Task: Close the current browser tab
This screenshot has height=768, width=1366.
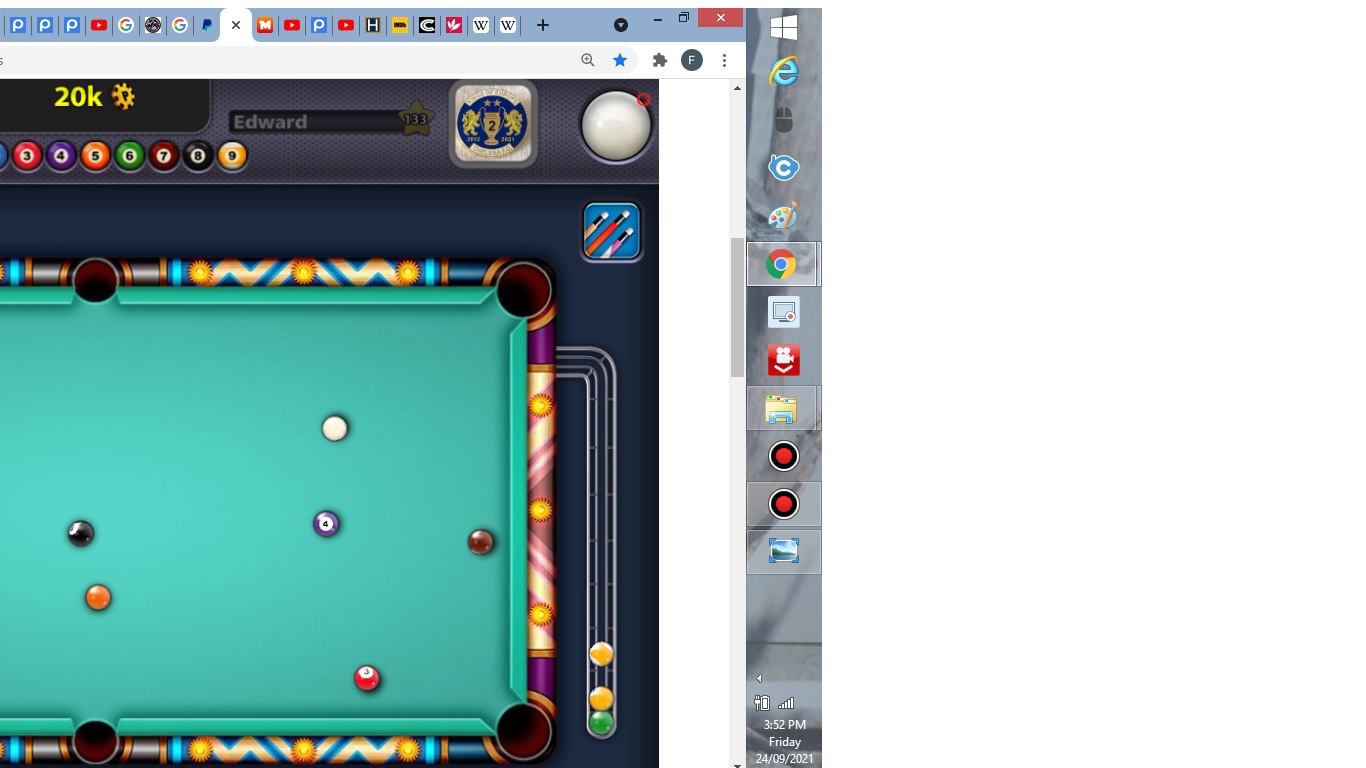Action: [236, 26]
